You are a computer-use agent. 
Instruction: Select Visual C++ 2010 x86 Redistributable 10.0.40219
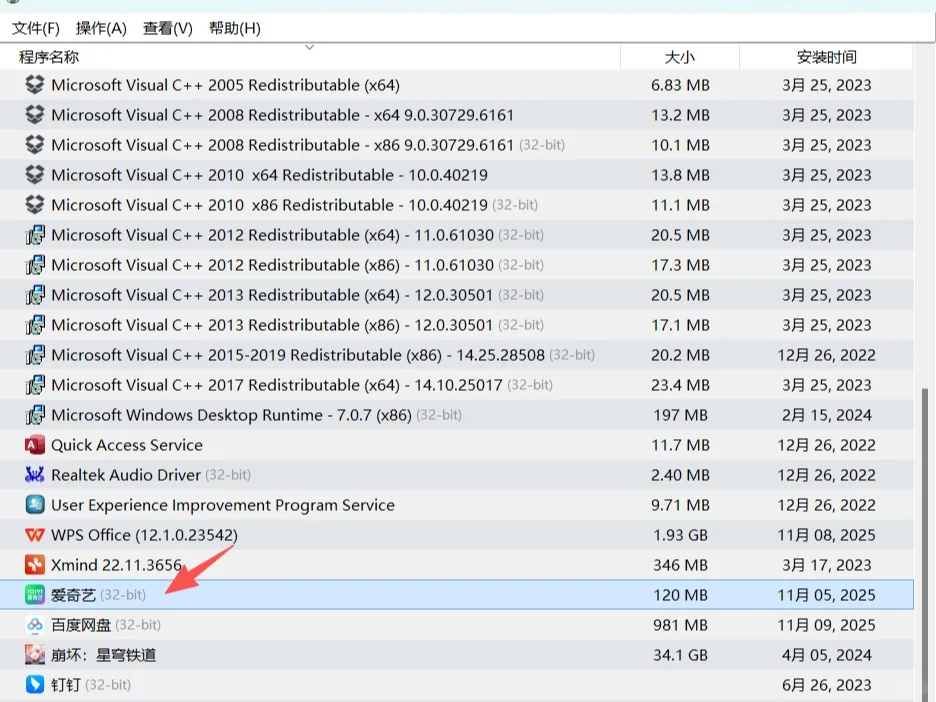pos(269,205)
